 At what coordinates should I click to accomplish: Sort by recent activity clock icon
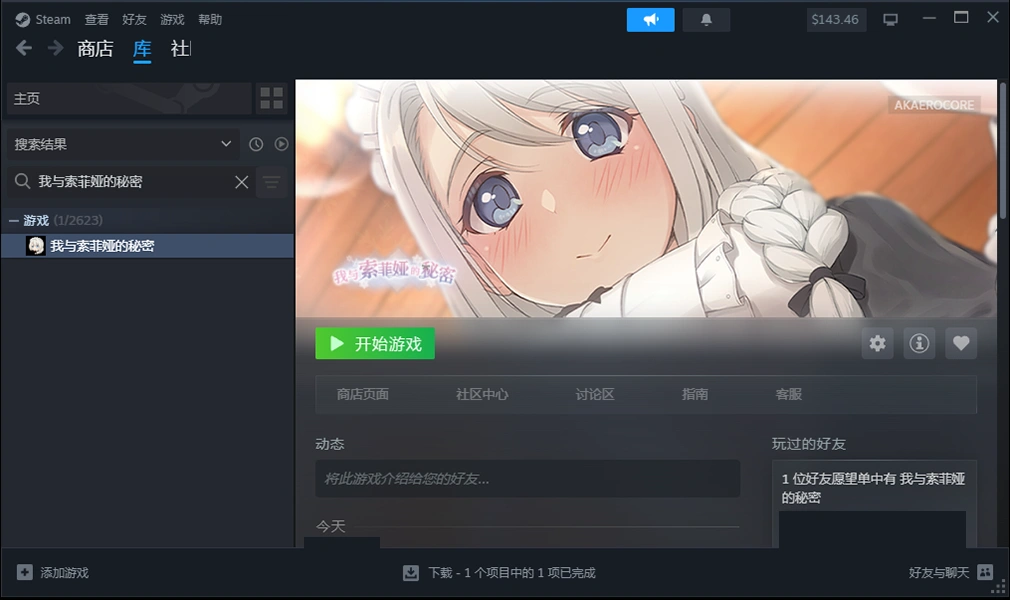[x=256, y=144]
